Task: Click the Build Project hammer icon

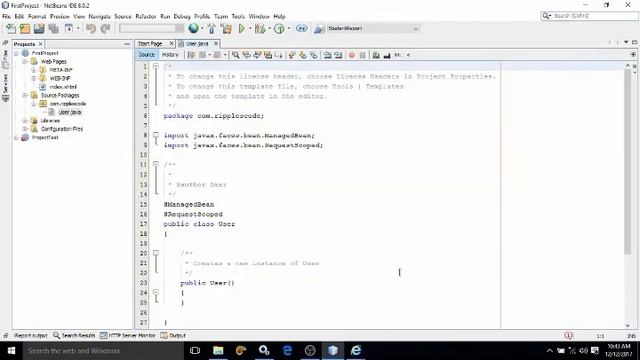Action: click(x=211, y=29)
